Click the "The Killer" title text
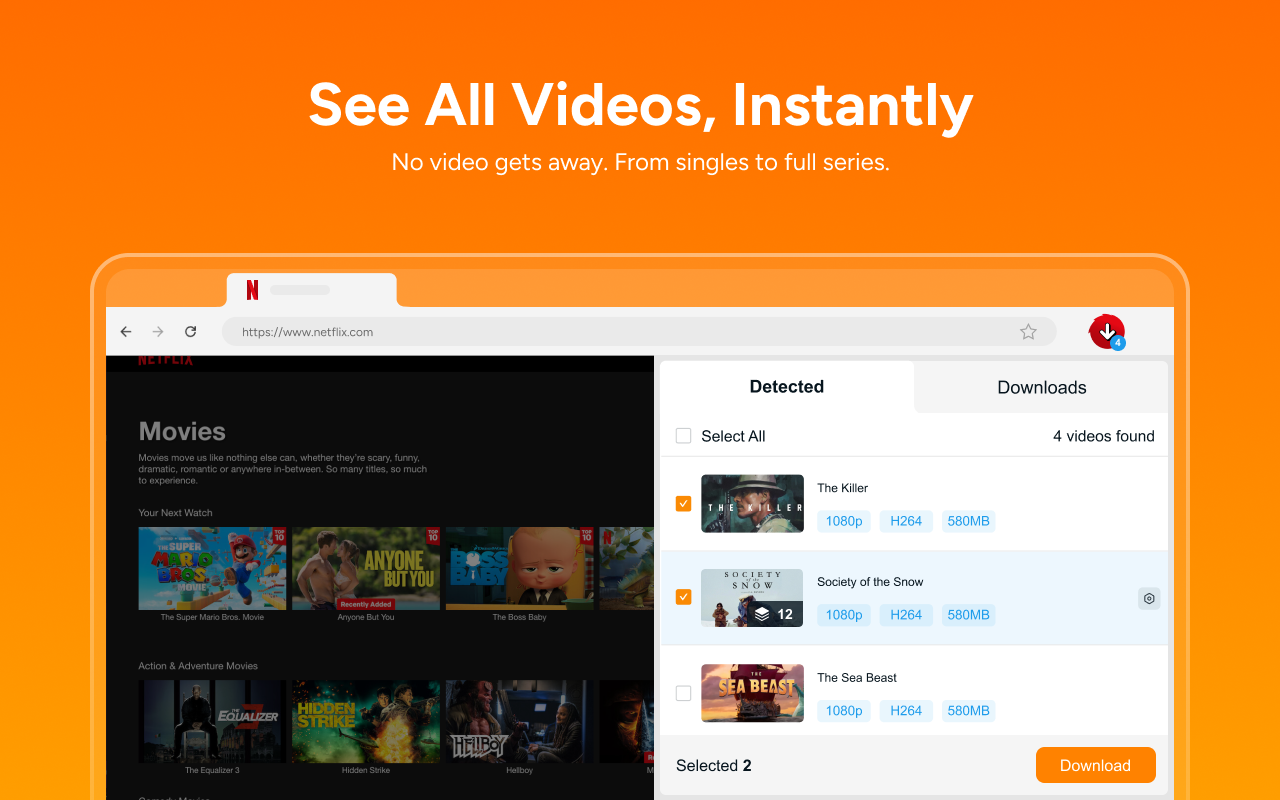Viewport: 1280px width, 800px height. [843, 488]
